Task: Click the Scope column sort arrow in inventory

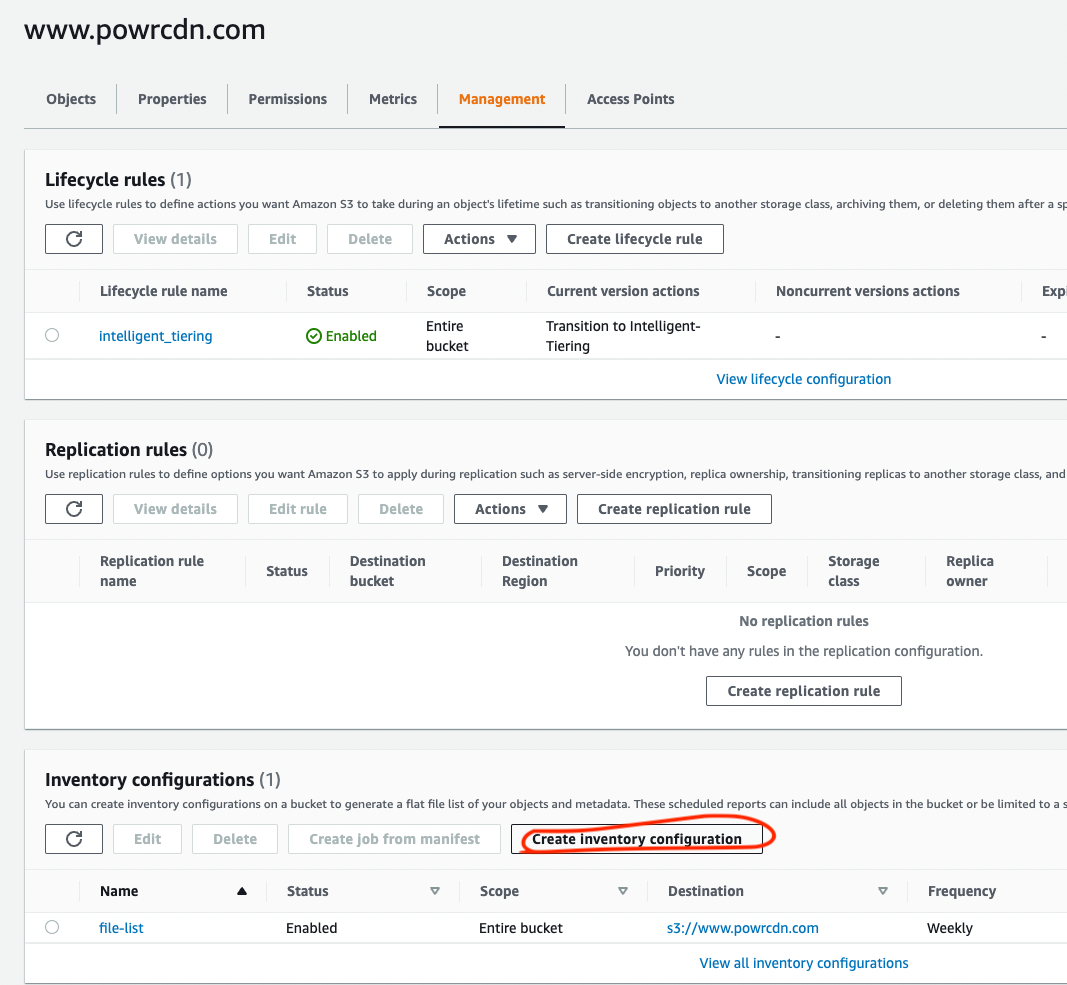Action: [x=623, y=891]
